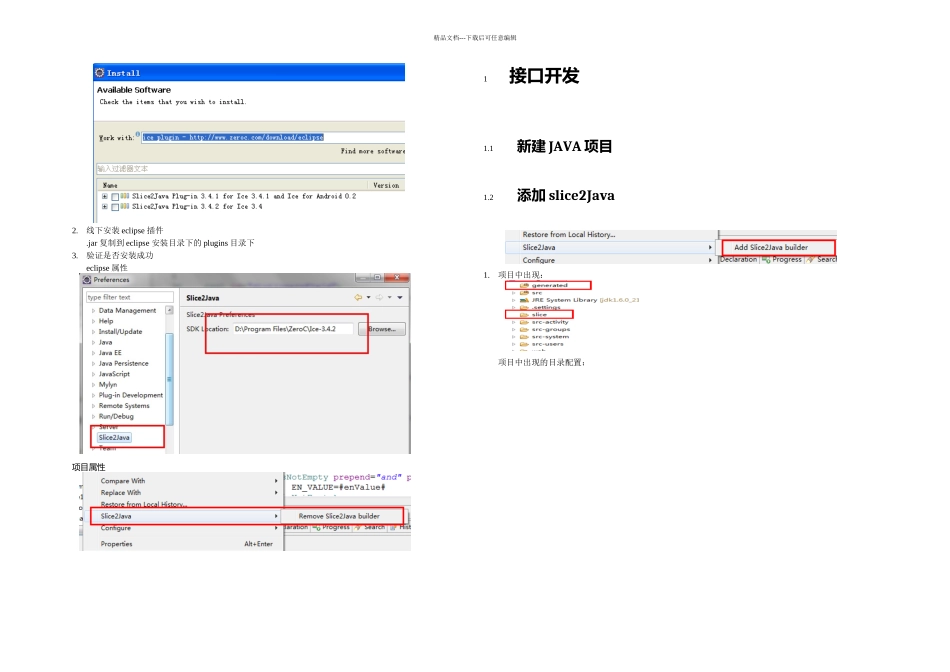Click the src-groups folder icon
This screenshot has height=672, width=950.
point(524,330)
